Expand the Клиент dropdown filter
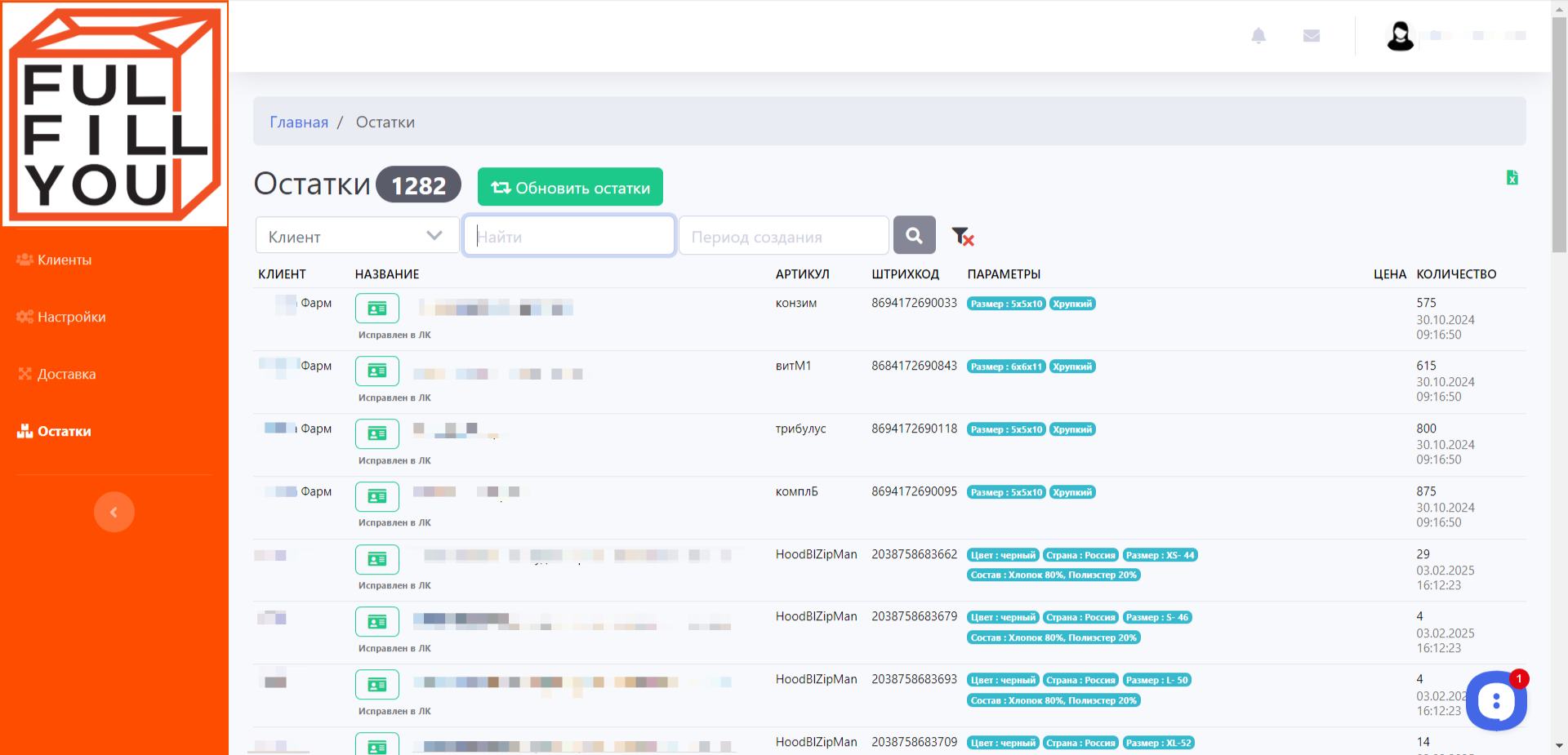This screenshot has width=1568, height=755. click(x=357, y=237)
